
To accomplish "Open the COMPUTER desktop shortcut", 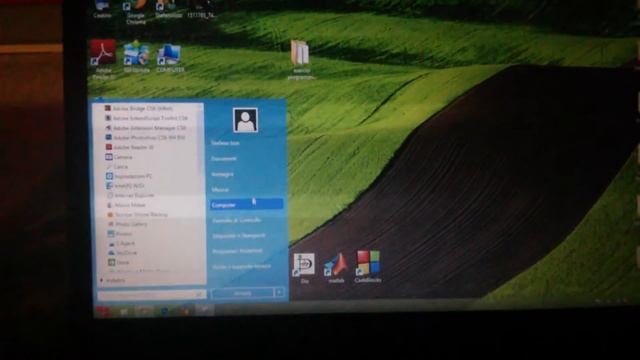I will pos(170,58).
